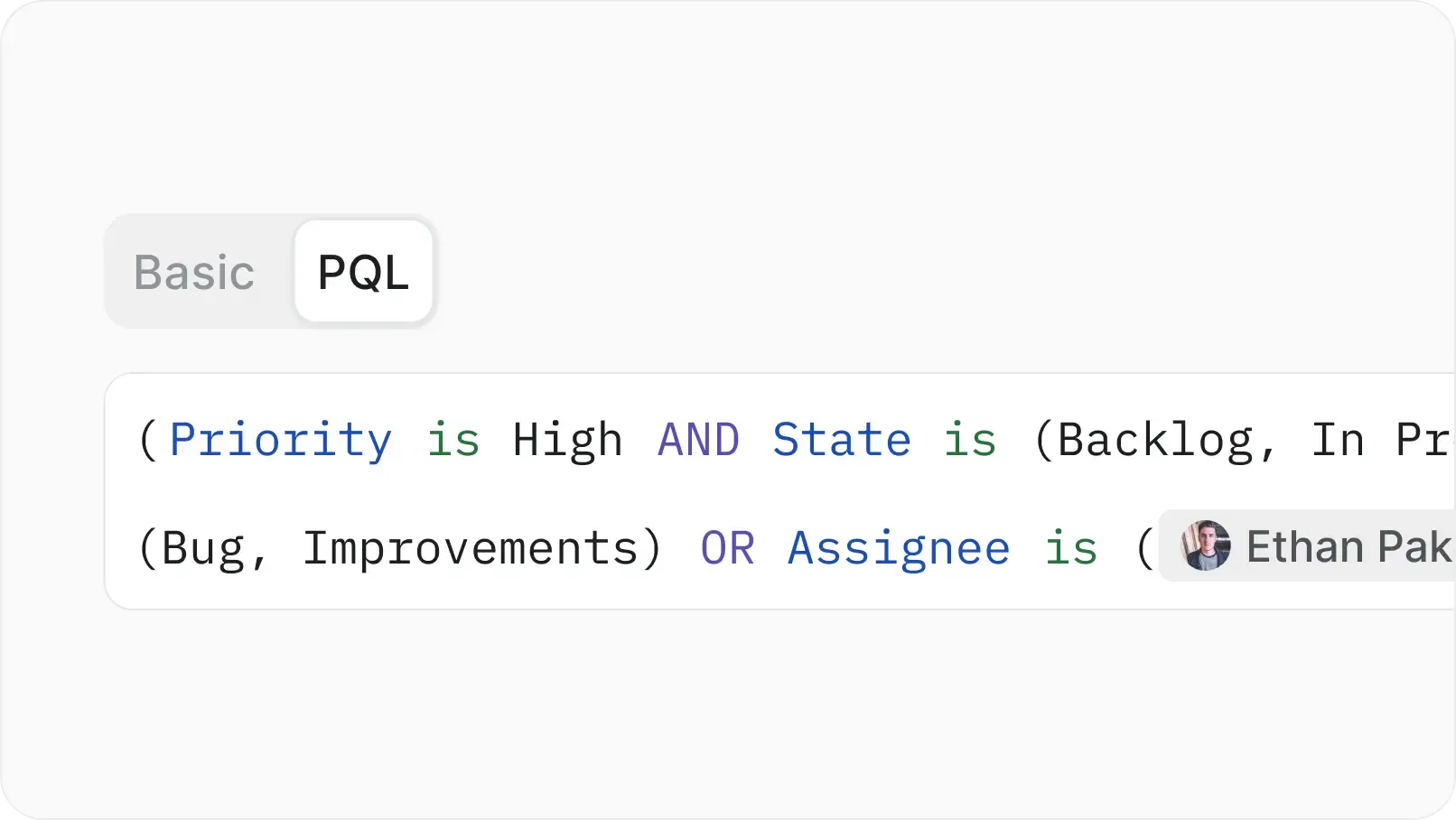Click the In Progress state value
This screenshot has width=1456, height=820.
click(1373, 440)
